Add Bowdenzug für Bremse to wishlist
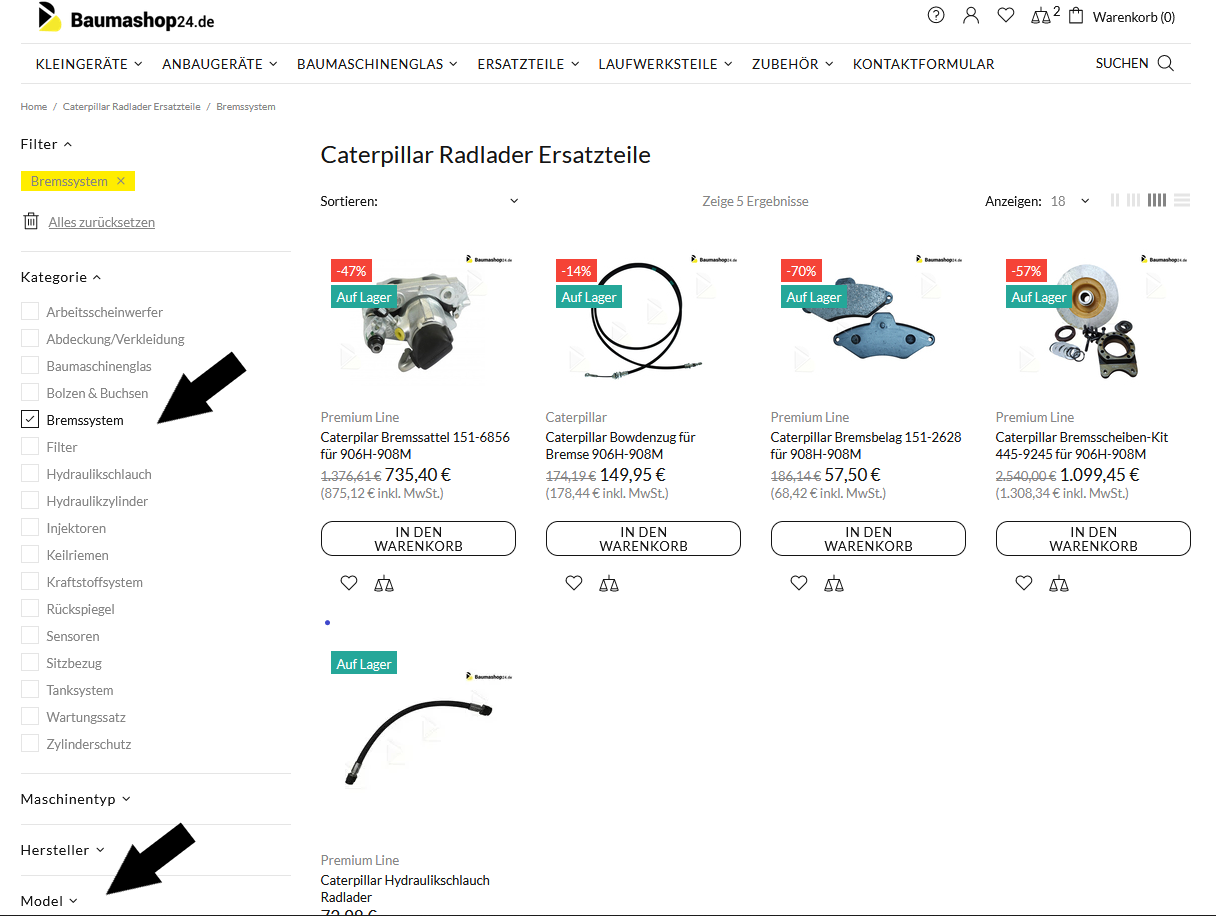 click(573, 583)
